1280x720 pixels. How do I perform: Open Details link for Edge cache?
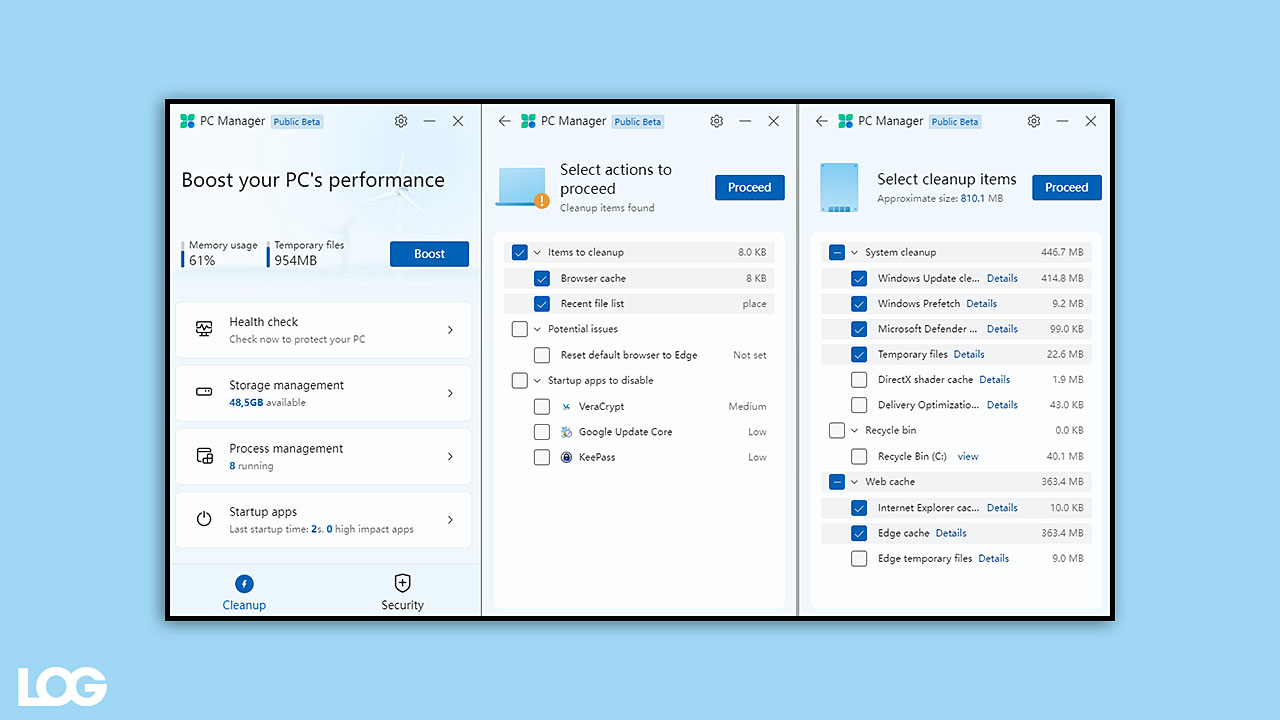(951, 533)
